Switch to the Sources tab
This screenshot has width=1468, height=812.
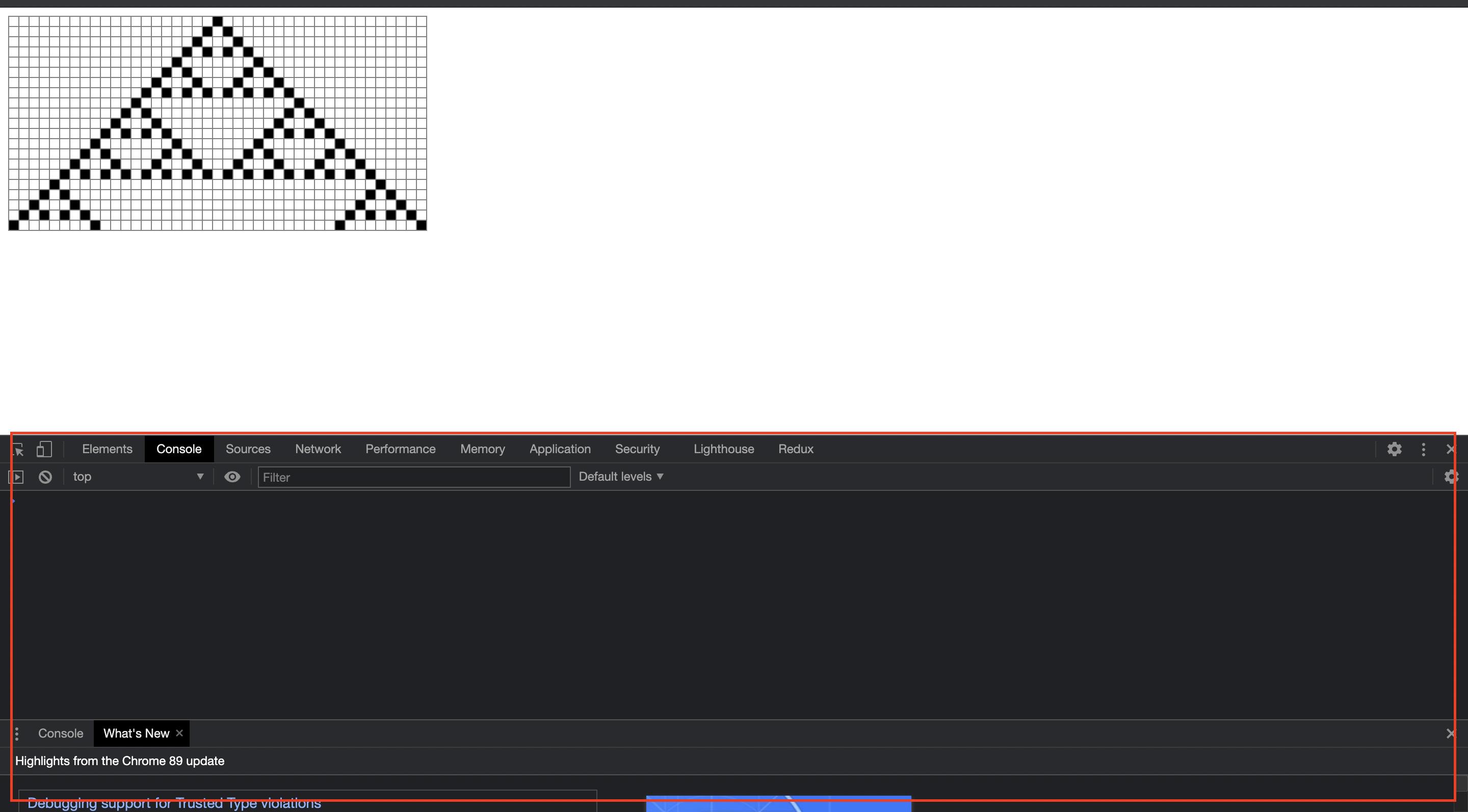[x=248, y=449]
